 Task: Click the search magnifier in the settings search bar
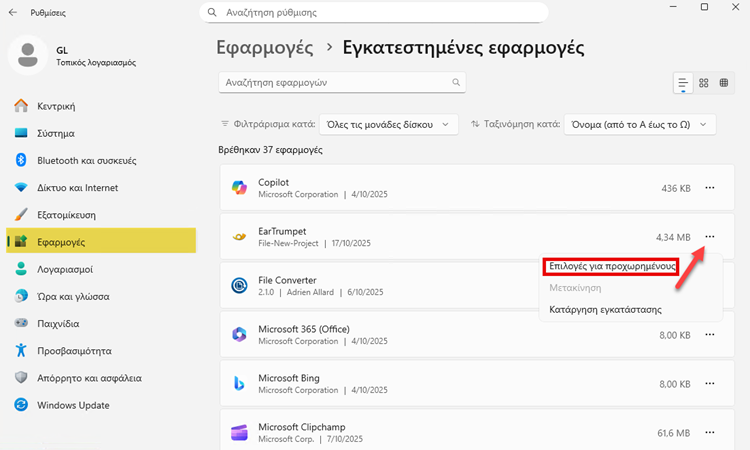pyautogui.click(x=212, y=12)
